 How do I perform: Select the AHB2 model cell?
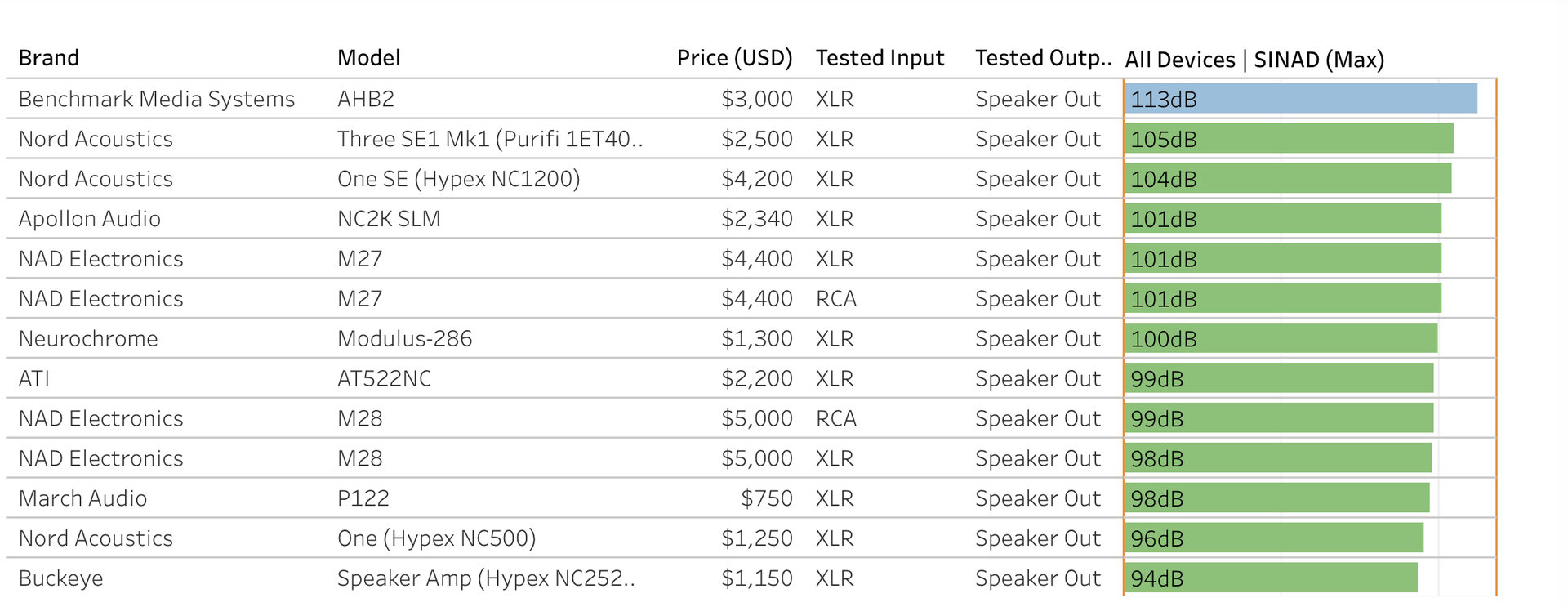tap(366, 99)
